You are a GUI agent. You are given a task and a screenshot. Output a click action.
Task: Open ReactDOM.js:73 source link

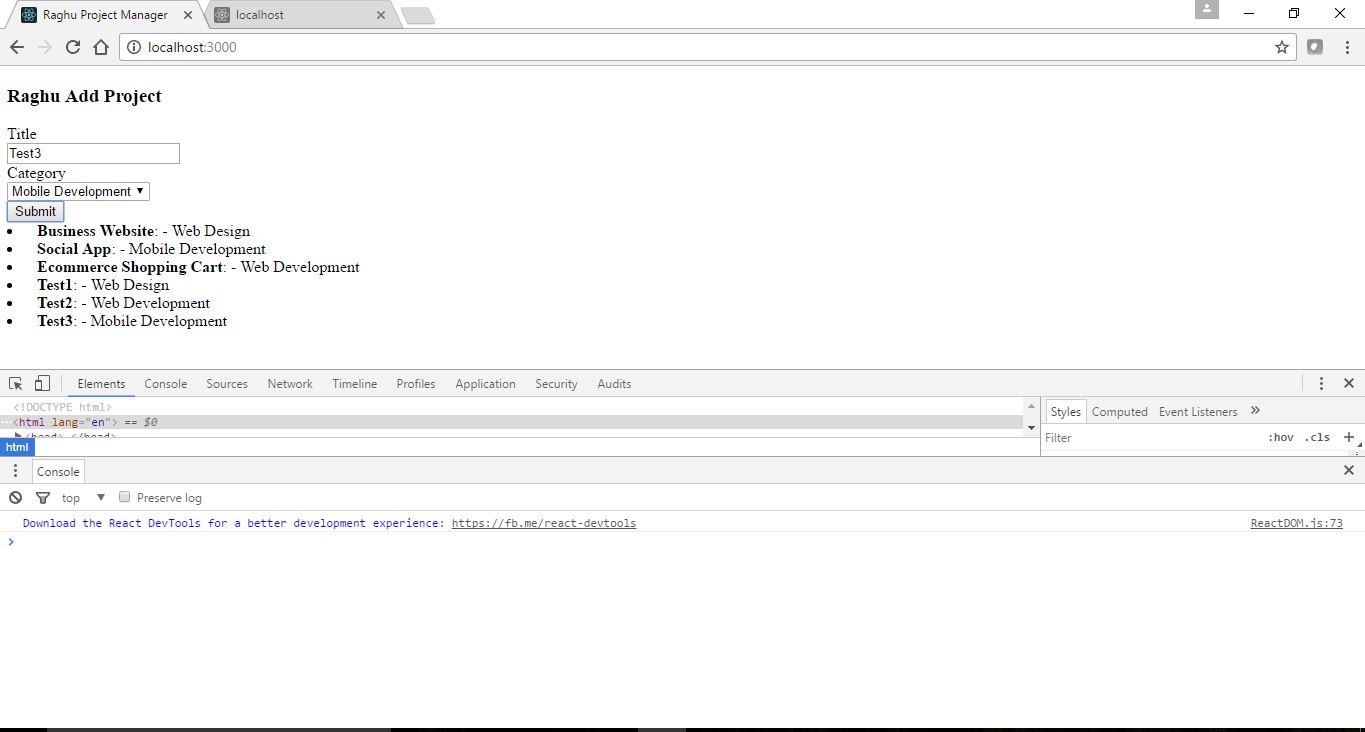[x=1296, y=523]
